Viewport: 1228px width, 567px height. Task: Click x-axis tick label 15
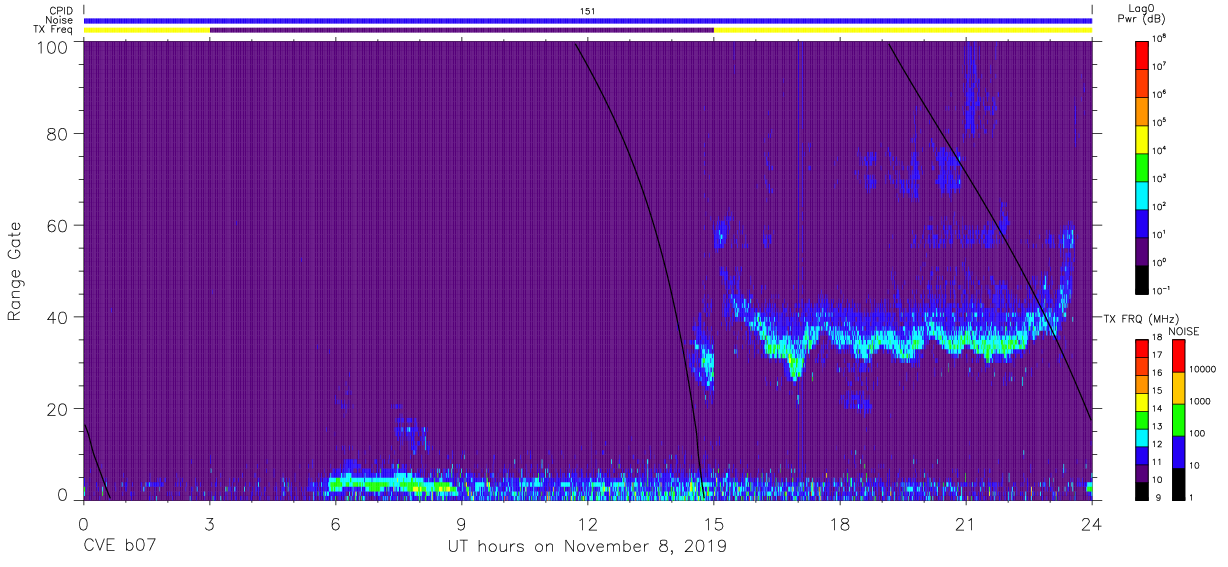click(x=713, y=522)
